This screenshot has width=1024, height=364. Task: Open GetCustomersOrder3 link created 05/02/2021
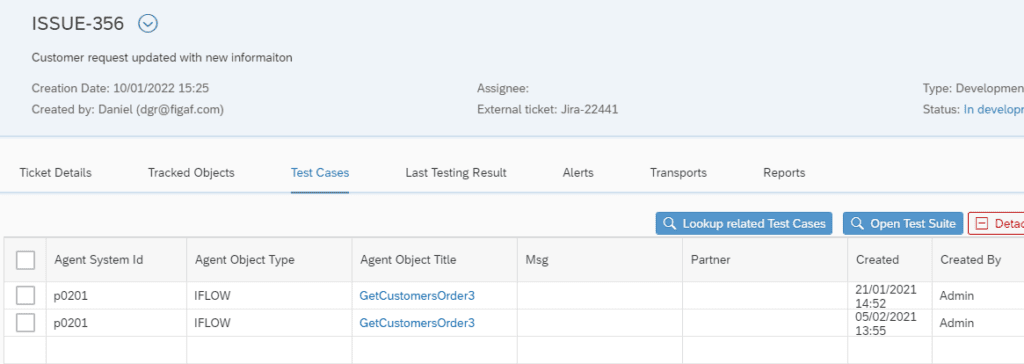tap(417, 323)
